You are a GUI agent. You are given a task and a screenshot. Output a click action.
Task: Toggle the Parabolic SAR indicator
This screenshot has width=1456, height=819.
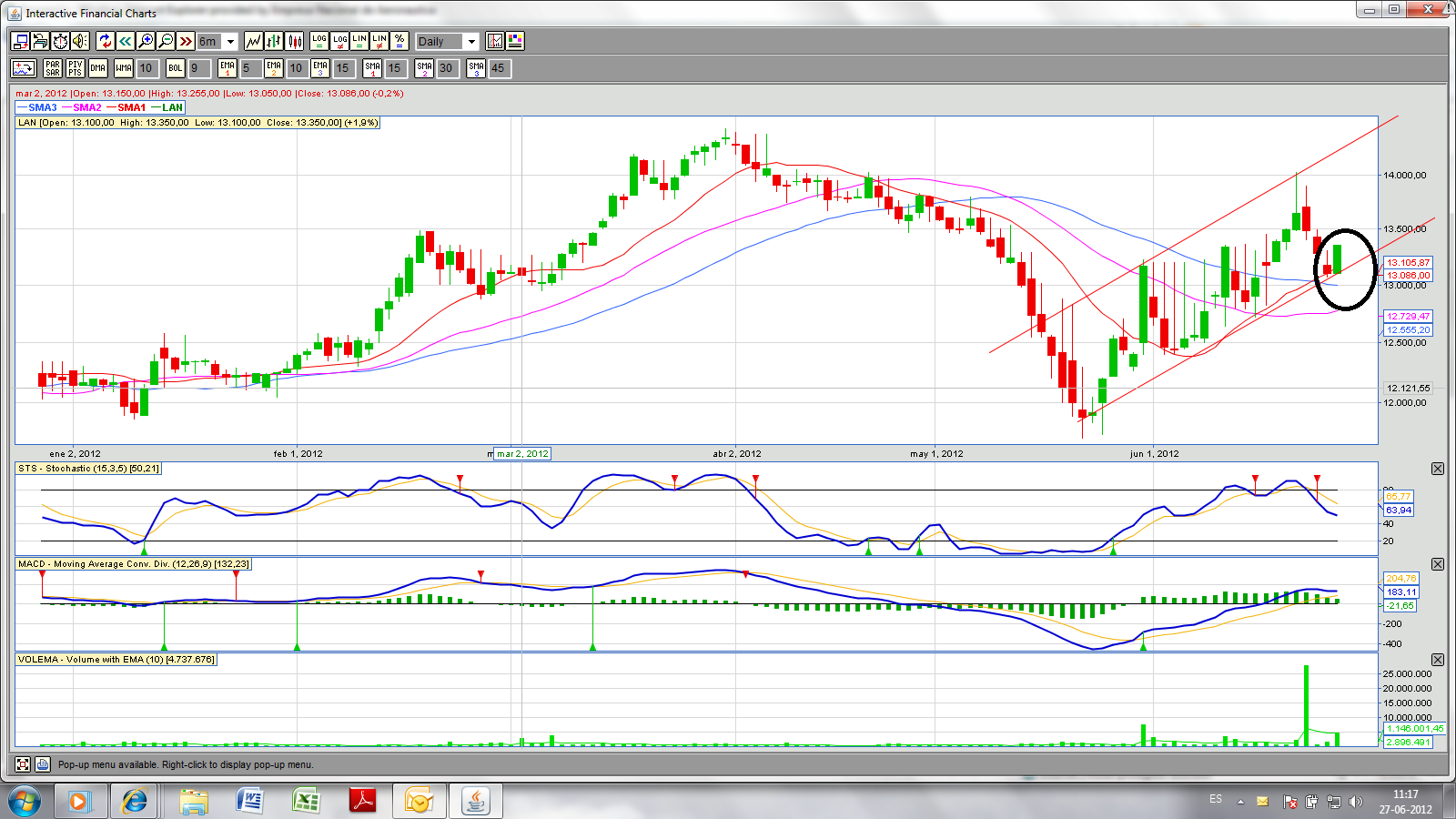point(53,68)
